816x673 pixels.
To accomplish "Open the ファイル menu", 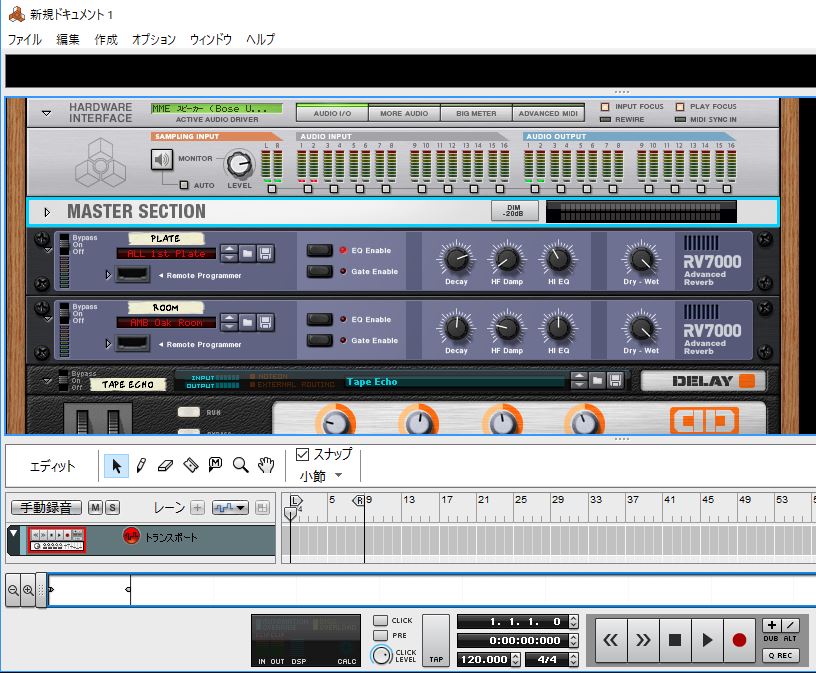I will (24, 40).
